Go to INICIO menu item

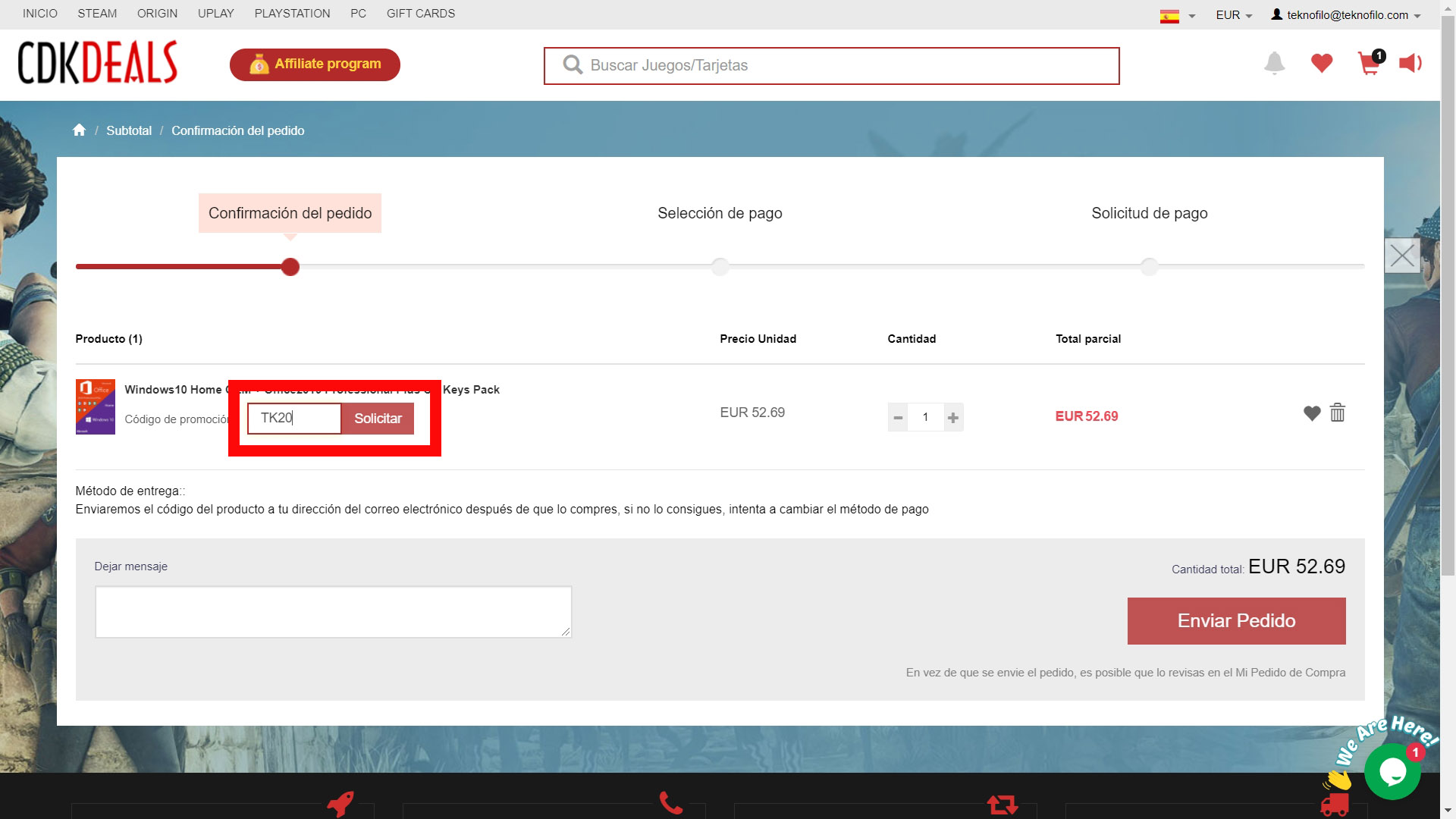click(x=40, y=14)
